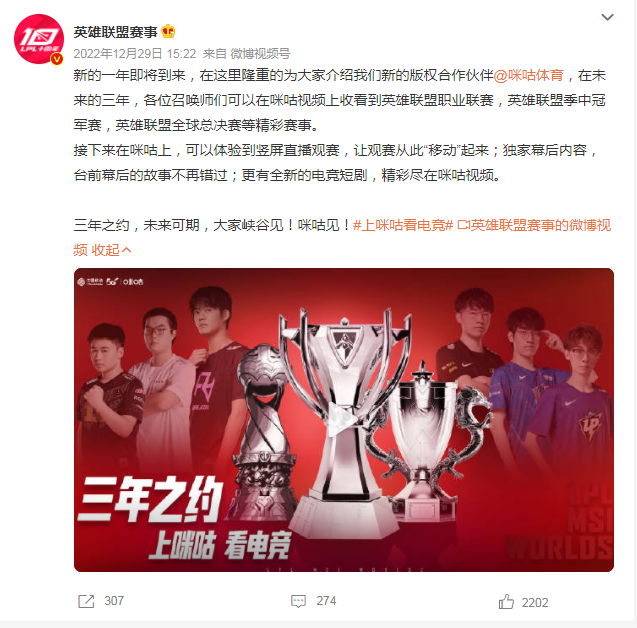Click the 307 repost count
The width and height of the screenshot is (637, 628).
tap(114, 601)
